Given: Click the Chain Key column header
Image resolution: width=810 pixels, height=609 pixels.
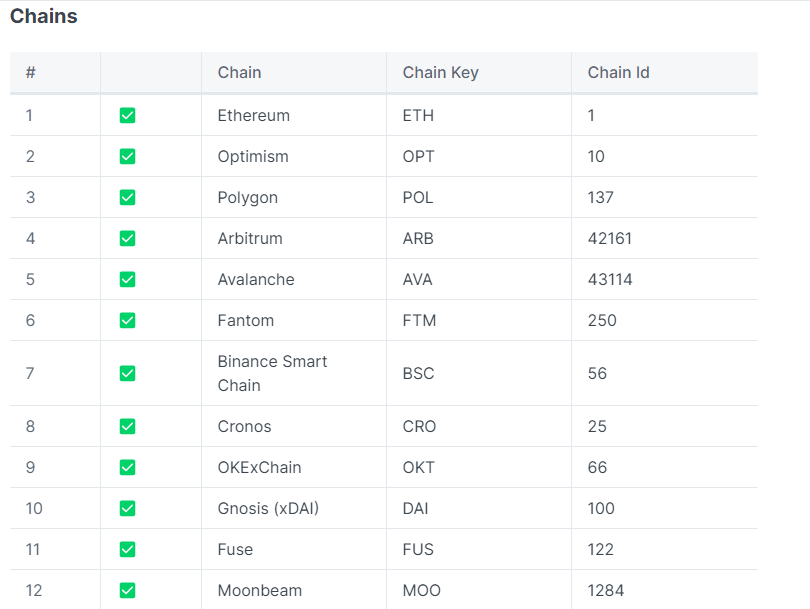Looking at the screenshot, I should (x=440, y=72).
